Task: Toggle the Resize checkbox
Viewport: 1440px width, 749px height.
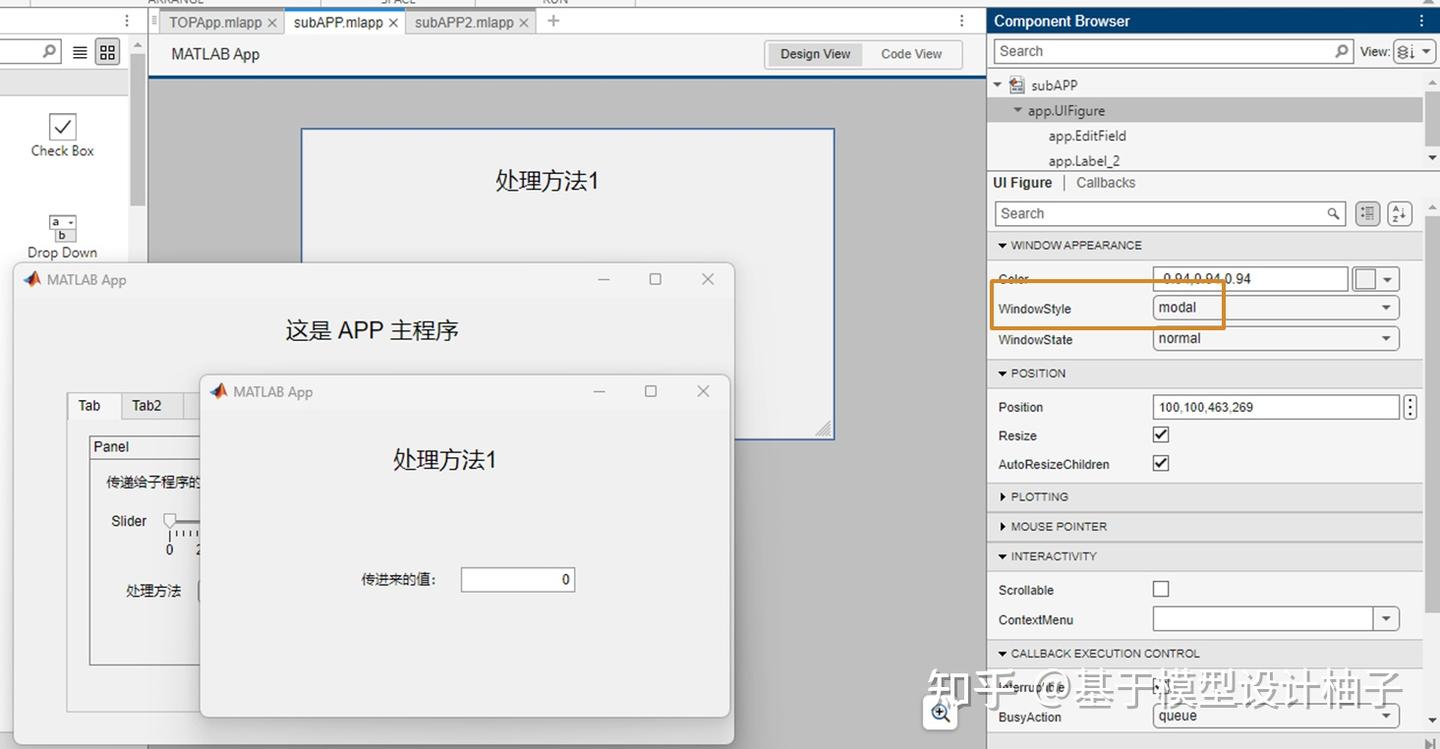Action: point(1160,434)
